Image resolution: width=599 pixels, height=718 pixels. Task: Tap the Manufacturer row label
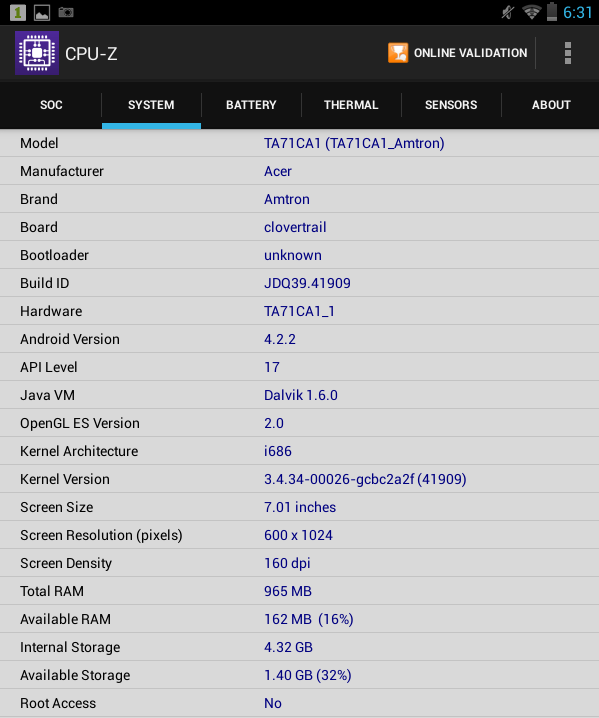click(x=62, y=171)
